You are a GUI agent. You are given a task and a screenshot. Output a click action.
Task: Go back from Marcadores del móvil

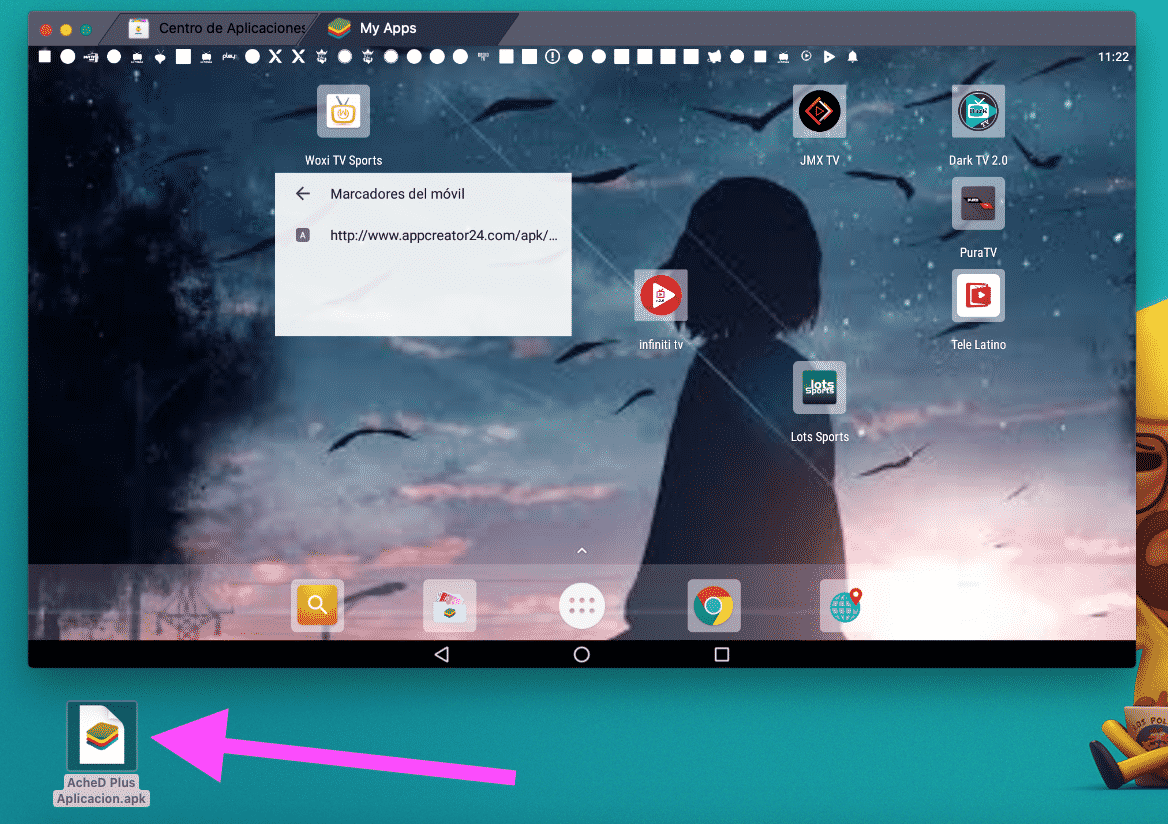click(303, 193)
